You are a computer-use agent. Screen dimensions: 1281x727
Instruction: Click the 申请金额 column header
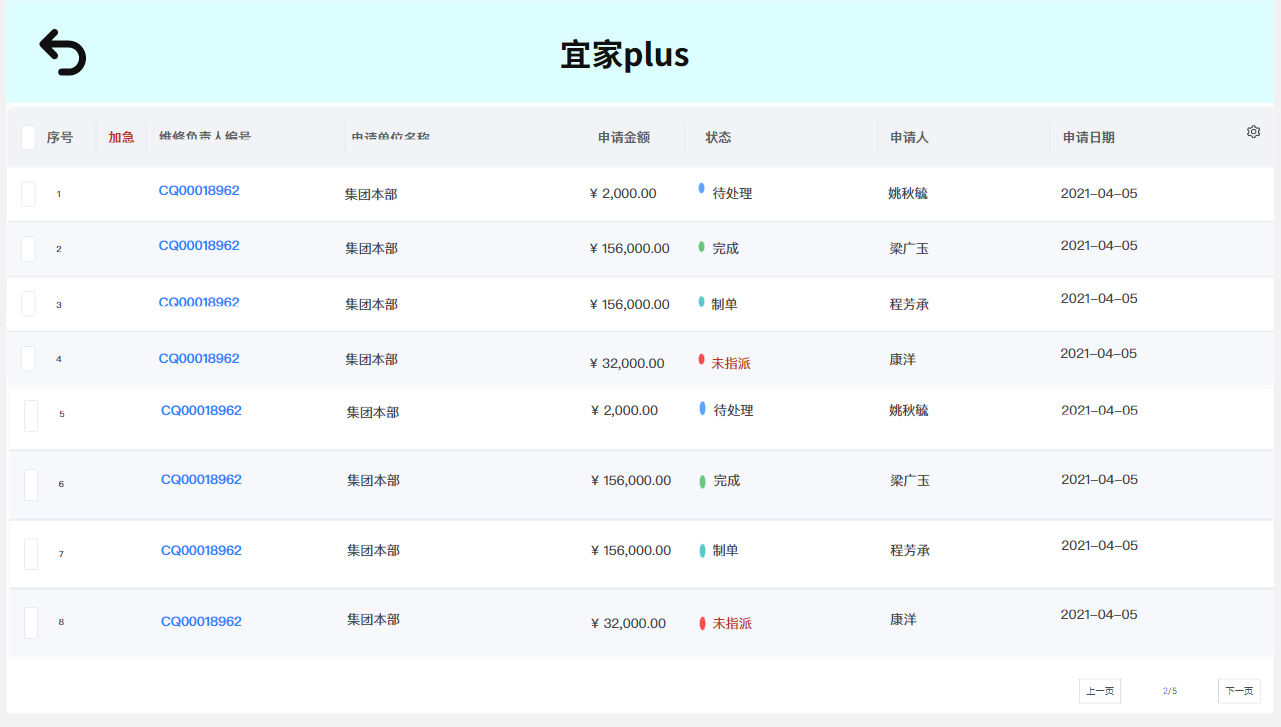tap(624, 137)
